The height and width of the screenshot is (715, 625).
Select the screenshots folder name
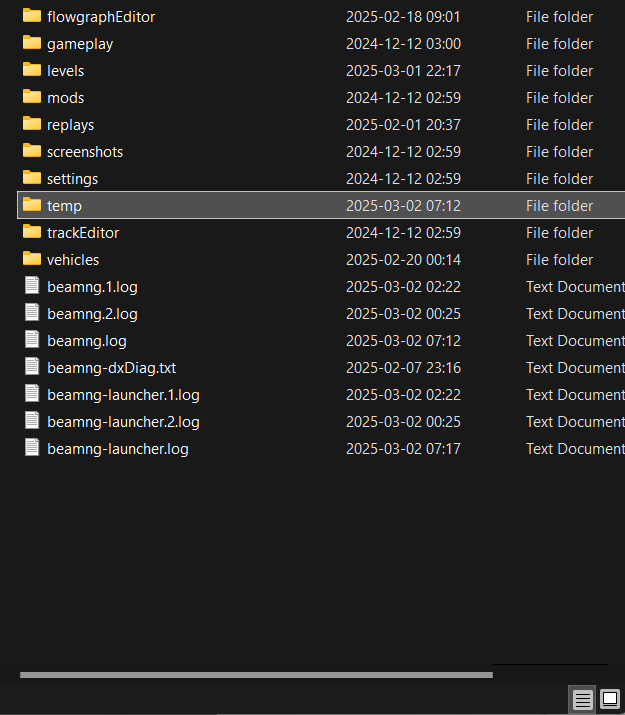coord(85,151)
